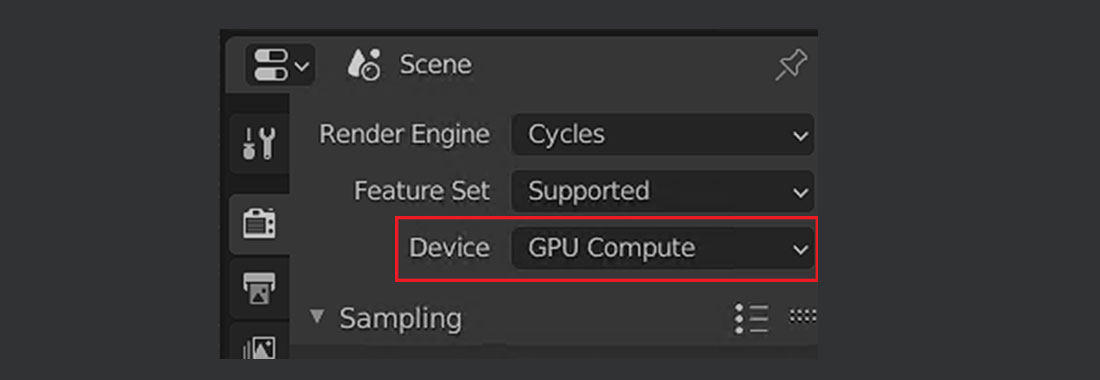Screen dimensions: 1100x380
Task: Open the Render properties camera tab
Action: pyautogui.click(x=259, y=224)
